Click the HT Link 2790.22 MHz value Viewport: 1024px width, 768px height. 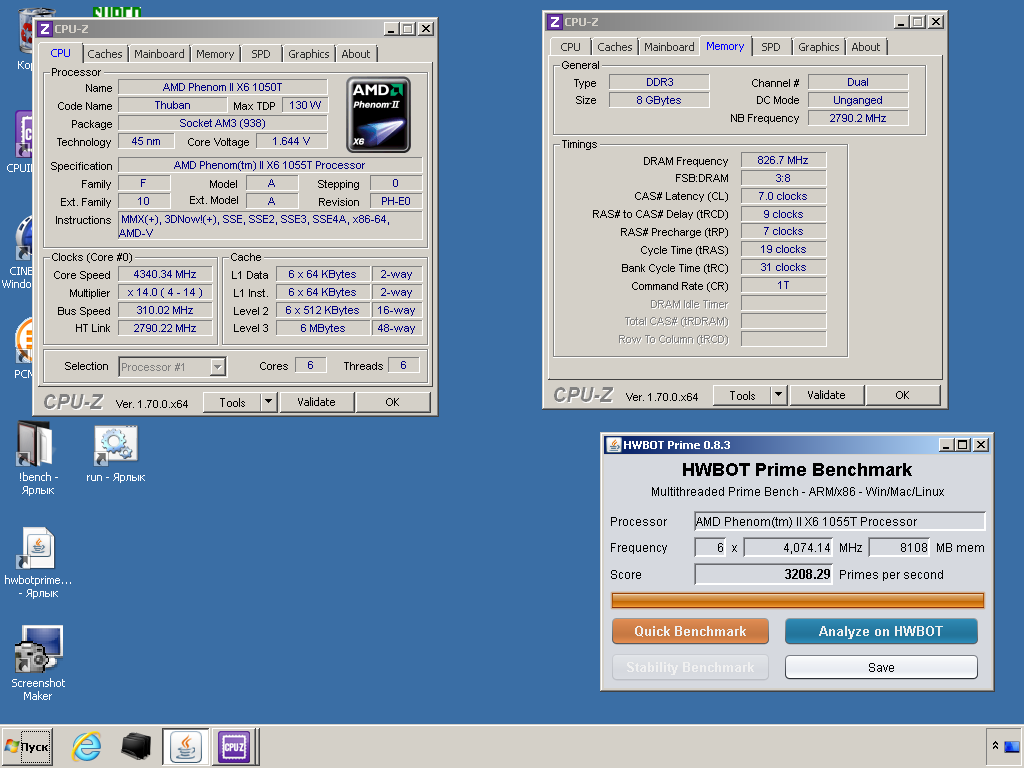tap(165, 328)
